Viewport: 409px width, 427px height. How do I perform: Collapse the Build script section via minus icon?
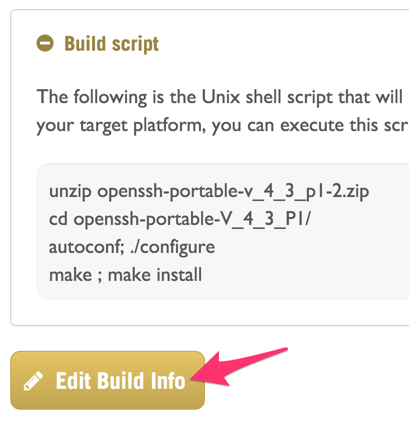point(45,43)
